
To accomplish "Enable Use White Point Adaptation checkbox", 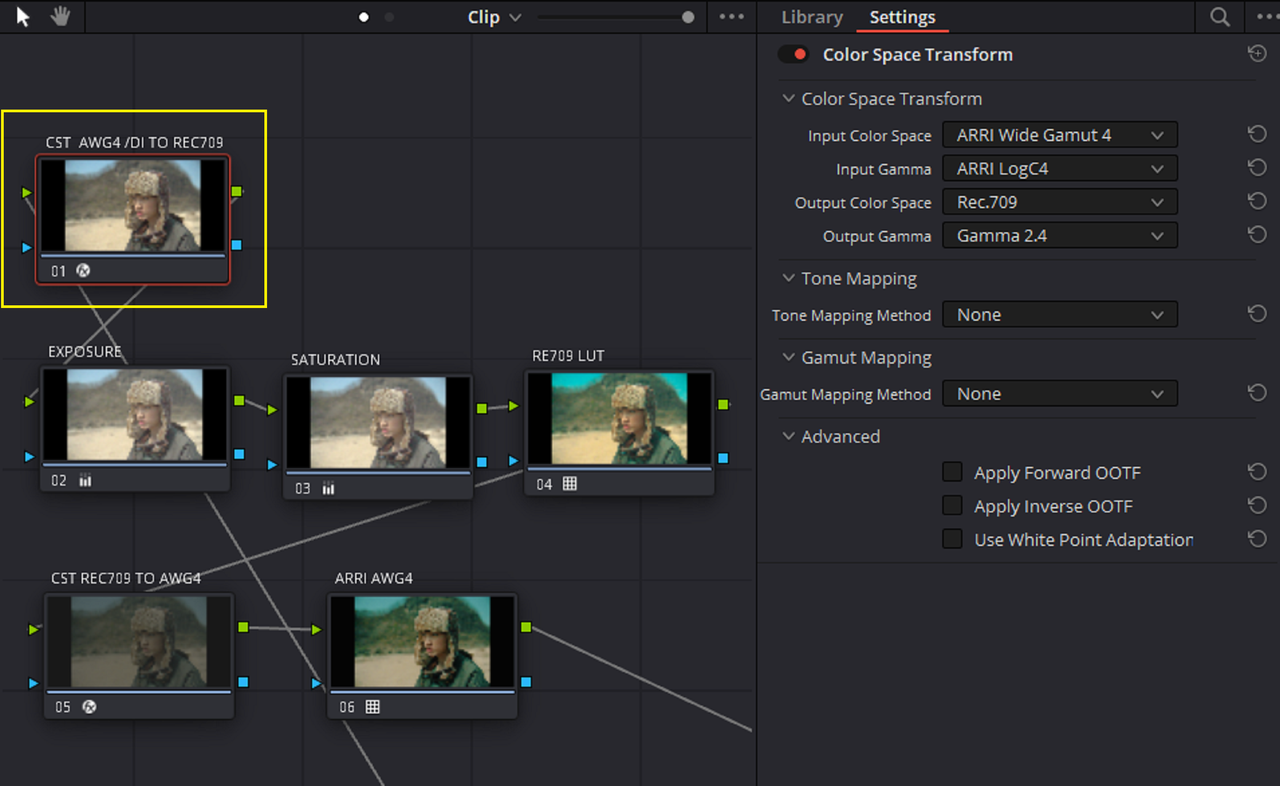I will pyautogui.click(x=953, y=539).
